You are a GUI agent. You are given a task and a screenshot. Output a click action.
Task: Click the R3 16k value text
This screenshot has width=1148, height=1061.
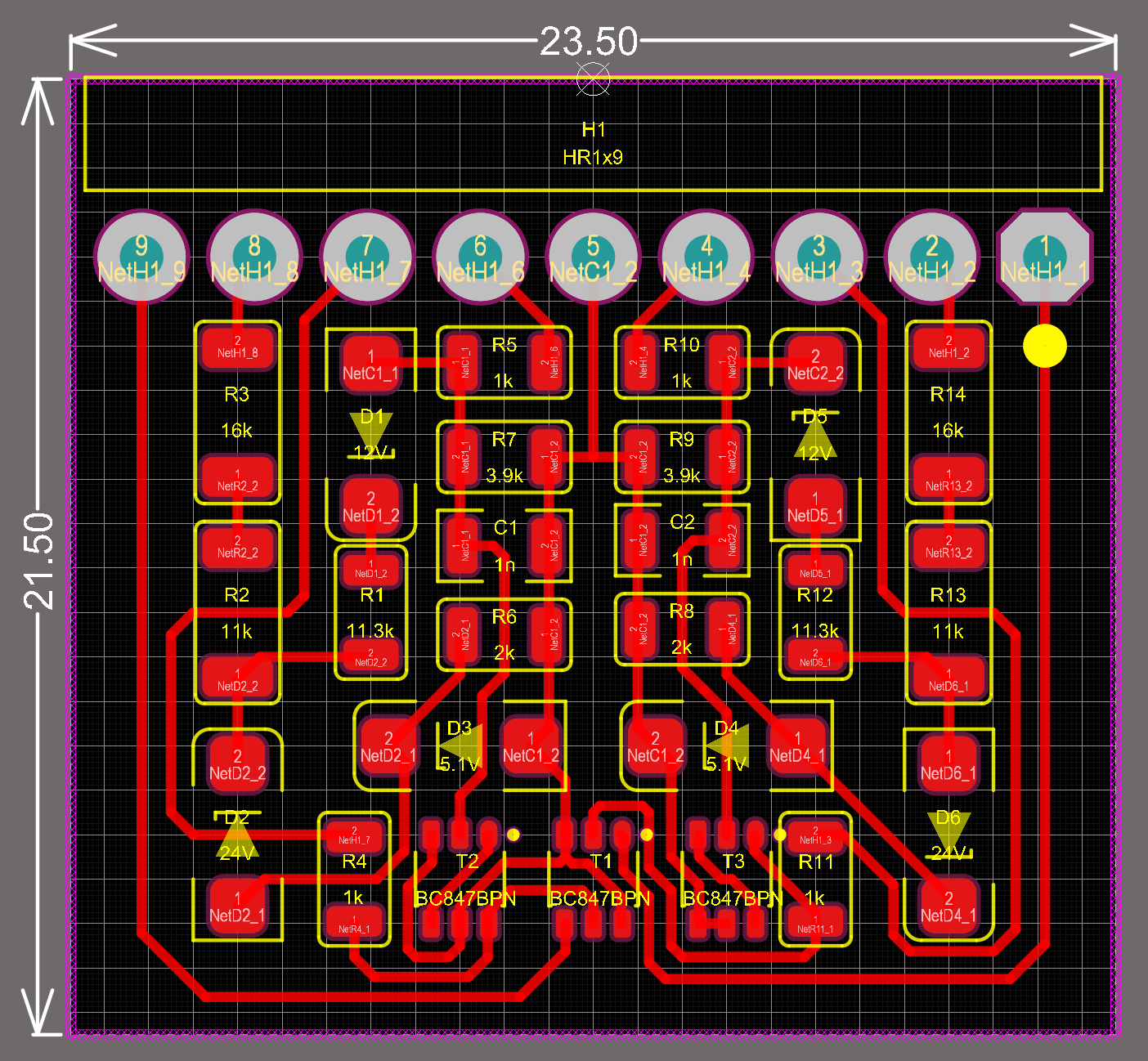click(x=237, y=431)
